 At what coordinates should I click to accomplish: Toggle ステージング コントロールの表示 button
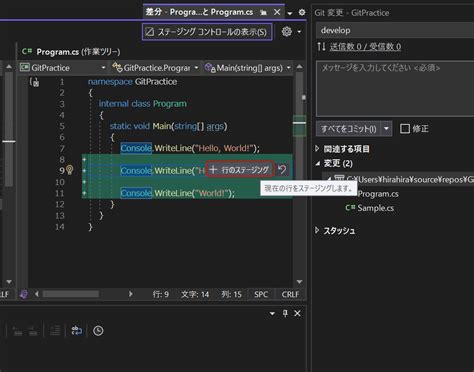[x=207, y=32]
